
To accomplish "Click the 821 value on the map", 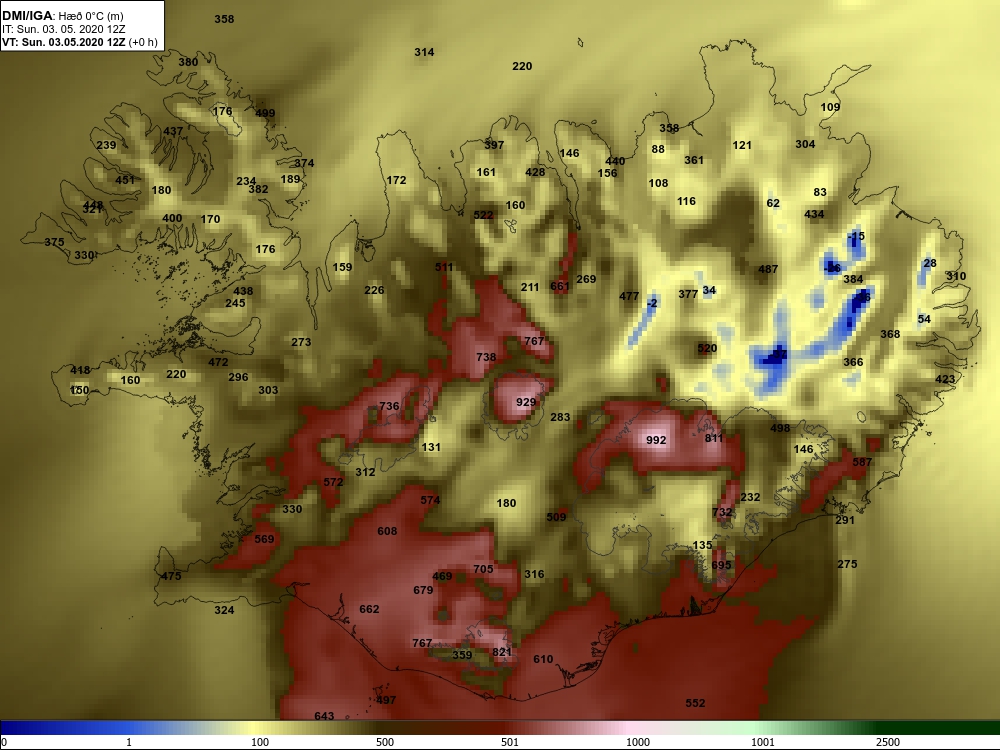I will tap(502, 652).
